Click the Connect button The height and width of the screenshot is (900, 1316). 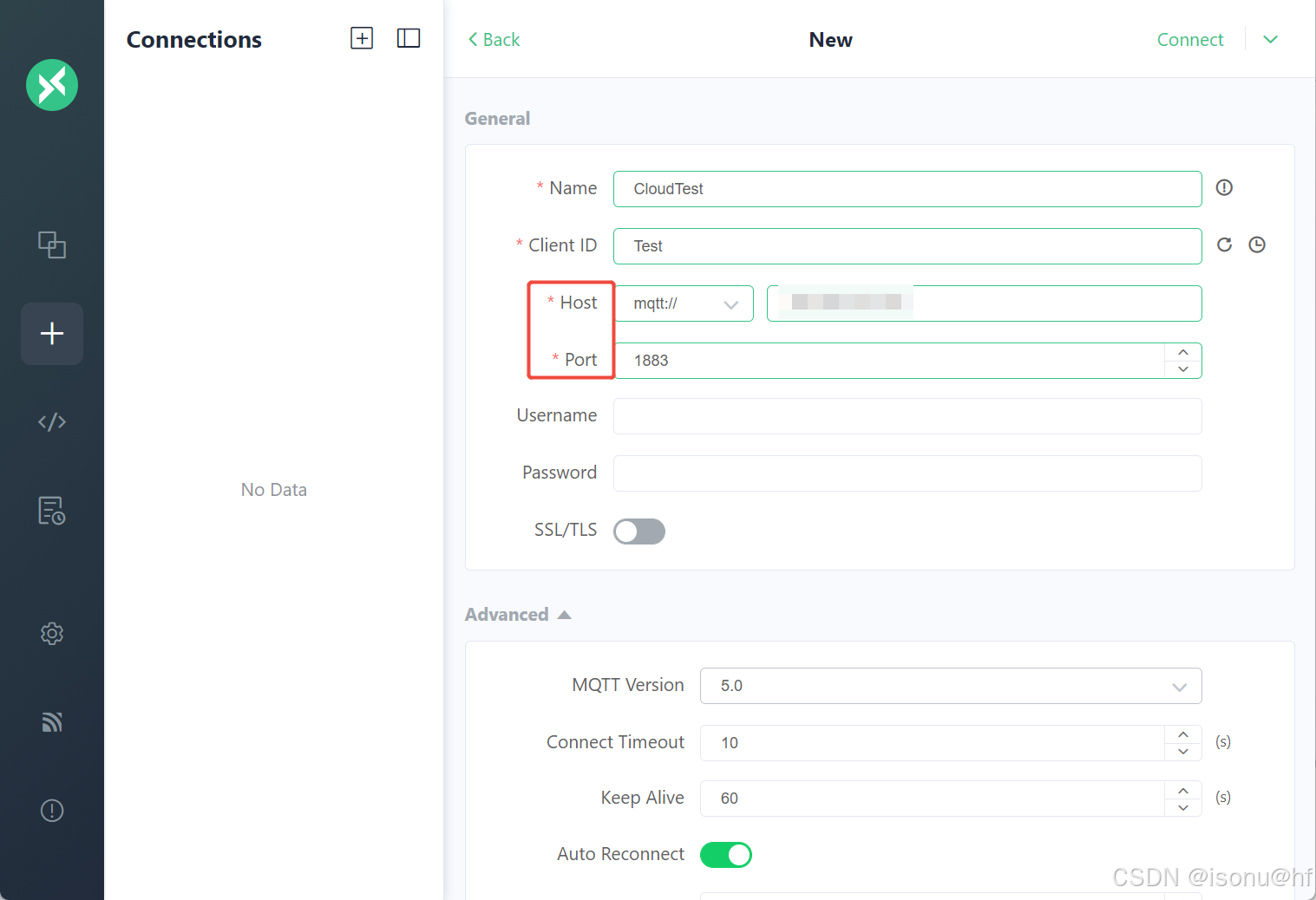pos(1189,40)
